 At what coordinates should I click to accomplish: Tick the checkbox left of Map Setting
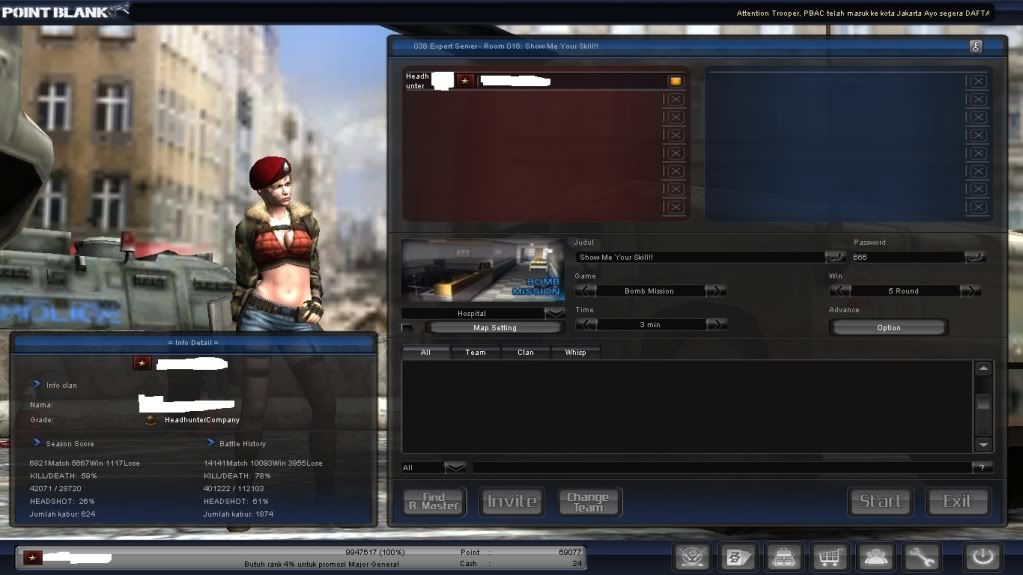(408, 328)
